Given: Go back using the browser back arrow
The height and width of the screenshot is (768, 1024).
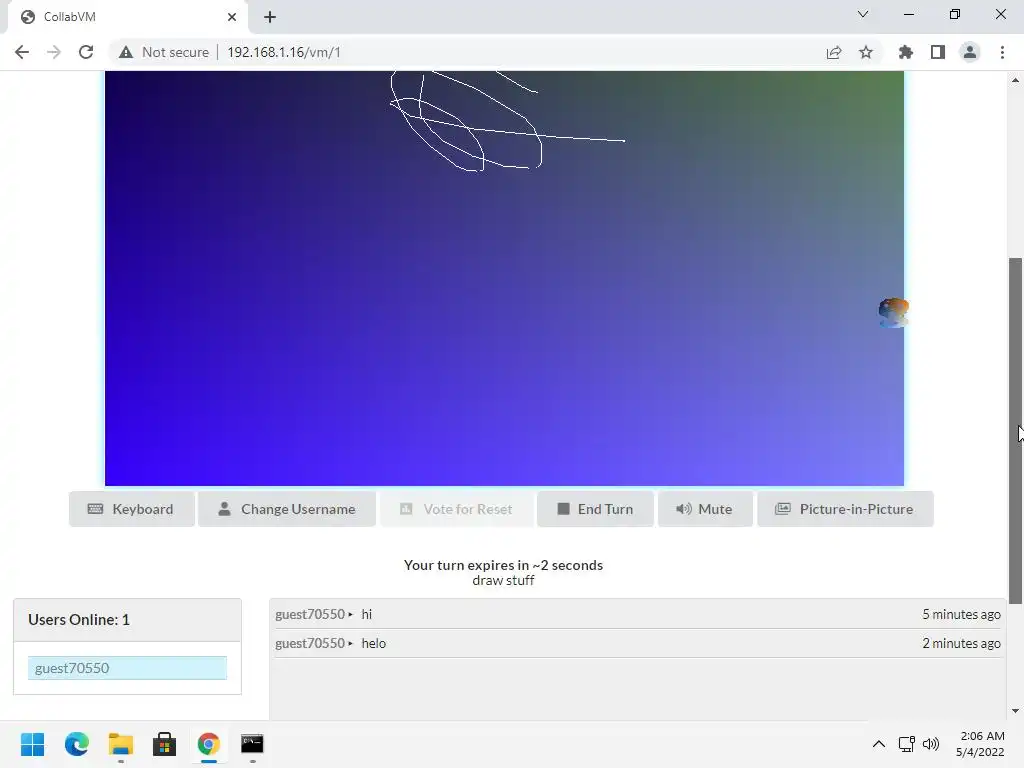Looking at the screenshot, I should [22, 52].
